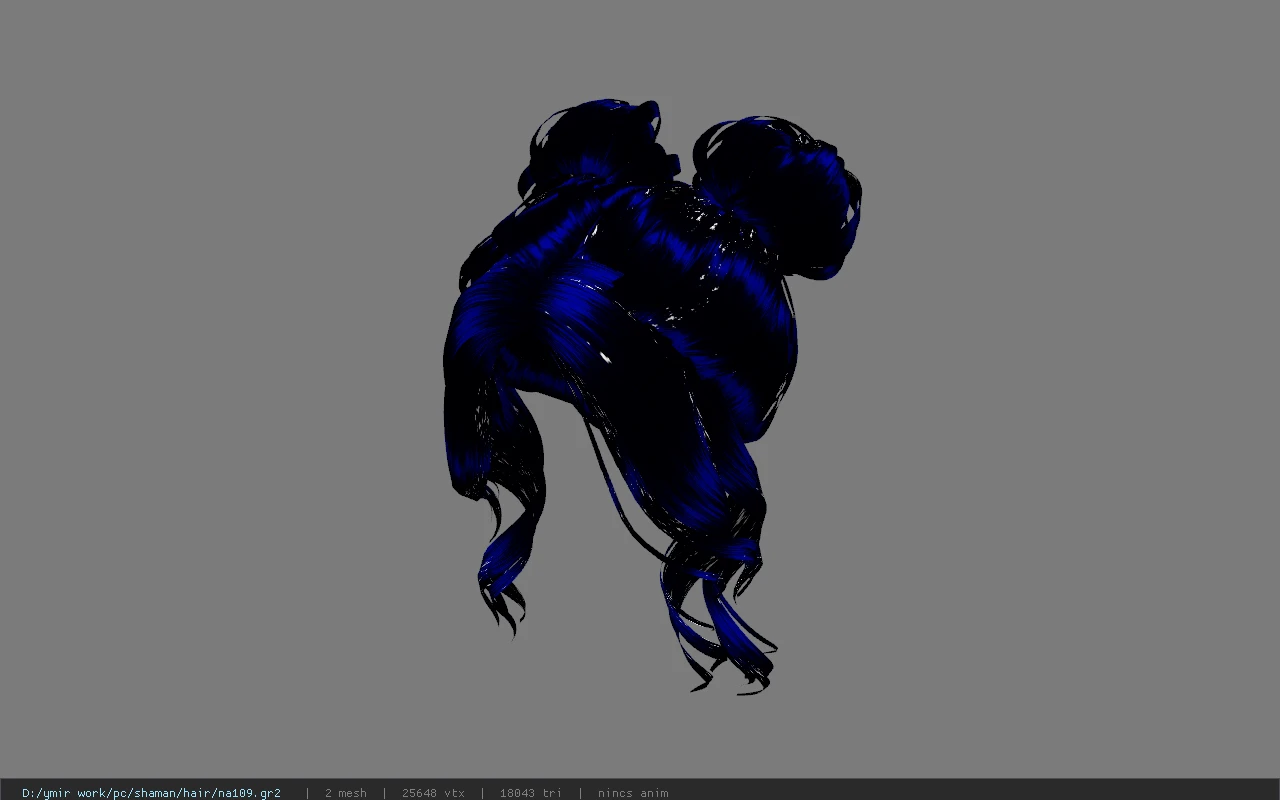Click empty gray area below the hair curls

[640, 738]
